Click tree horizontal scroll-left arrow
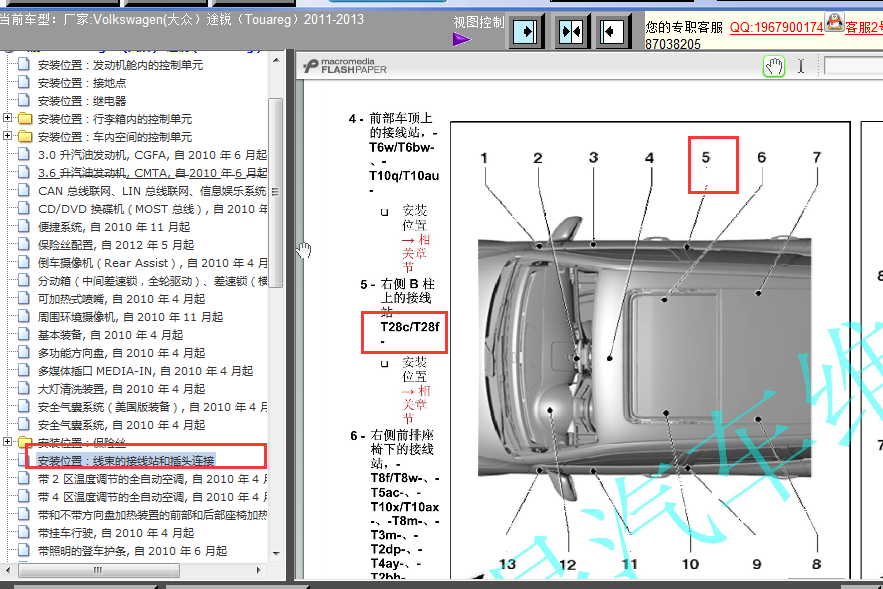Image resolution: width=883 pixels, height=589 pixels. [x=8, y=570]
